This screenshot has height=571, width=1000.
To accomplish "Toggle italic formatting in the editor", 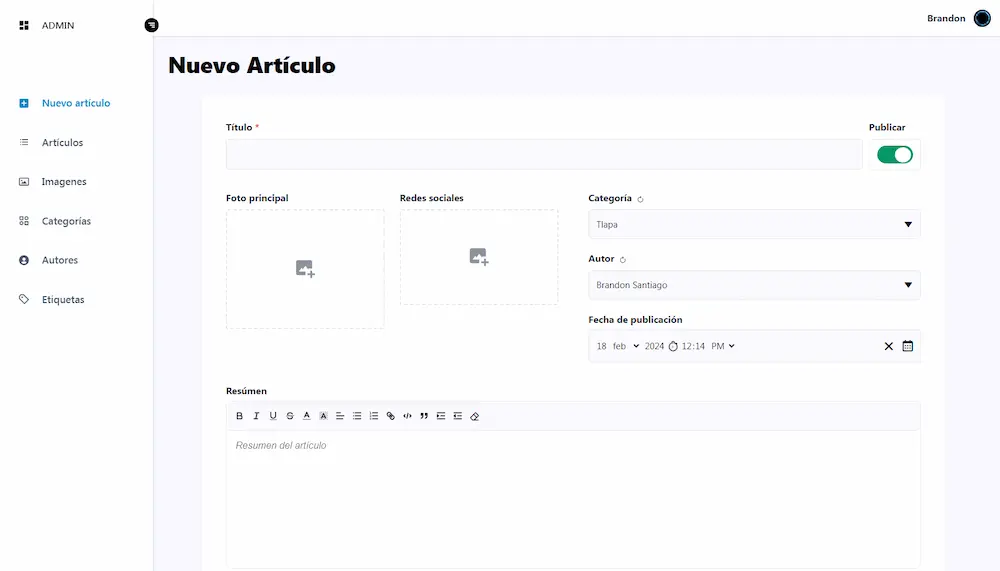I will [x=256, y=416].
